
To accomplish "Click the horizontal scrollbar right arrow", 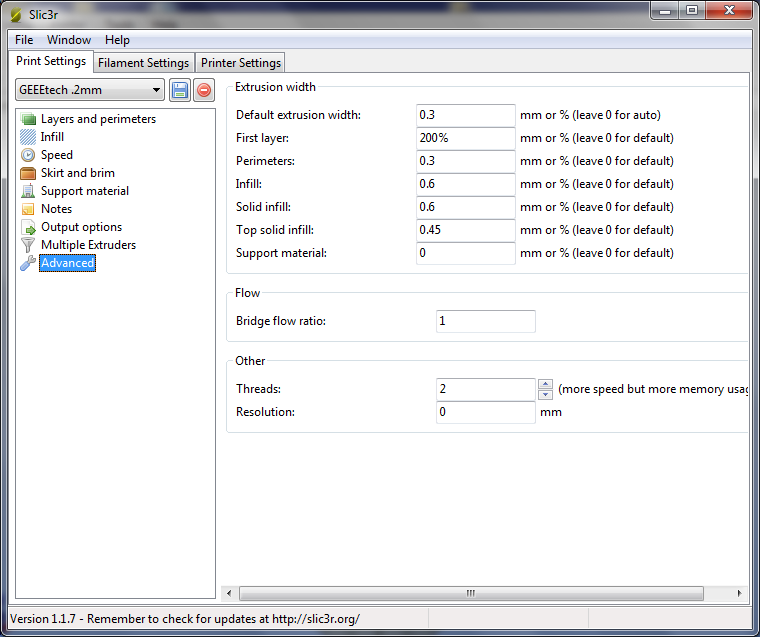I will tap(740, 593).
